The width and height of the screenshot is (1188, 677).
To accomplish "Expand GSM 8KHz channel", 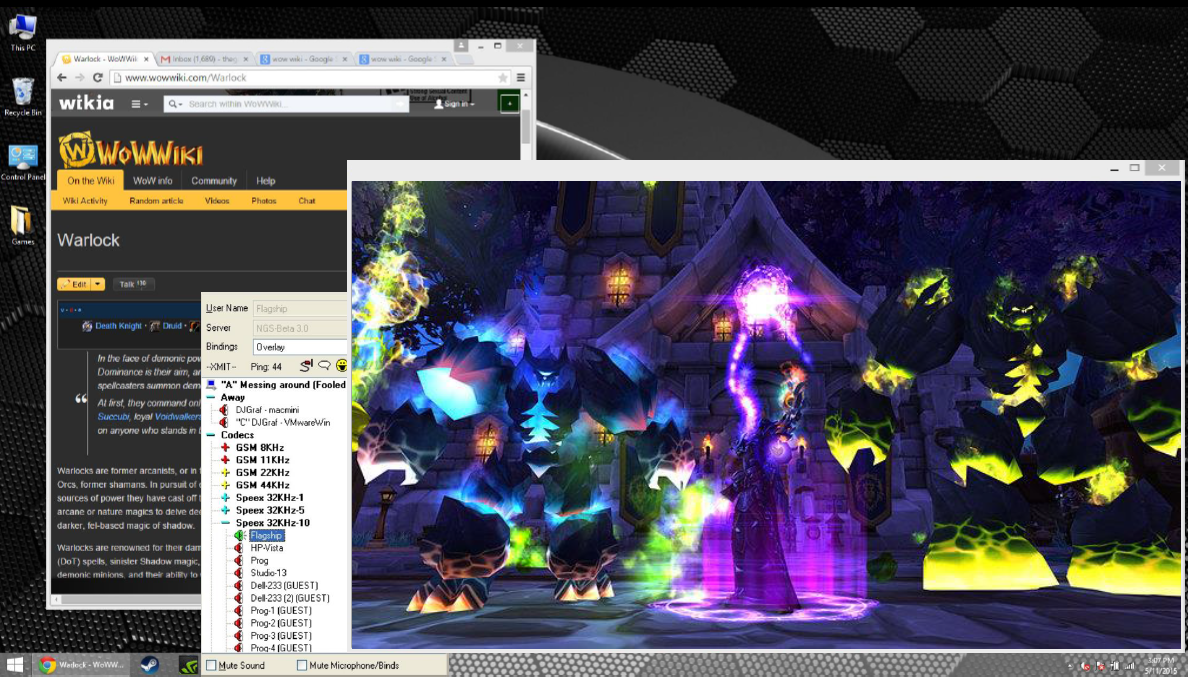I will pyautogui.click(x=225, y=448).
